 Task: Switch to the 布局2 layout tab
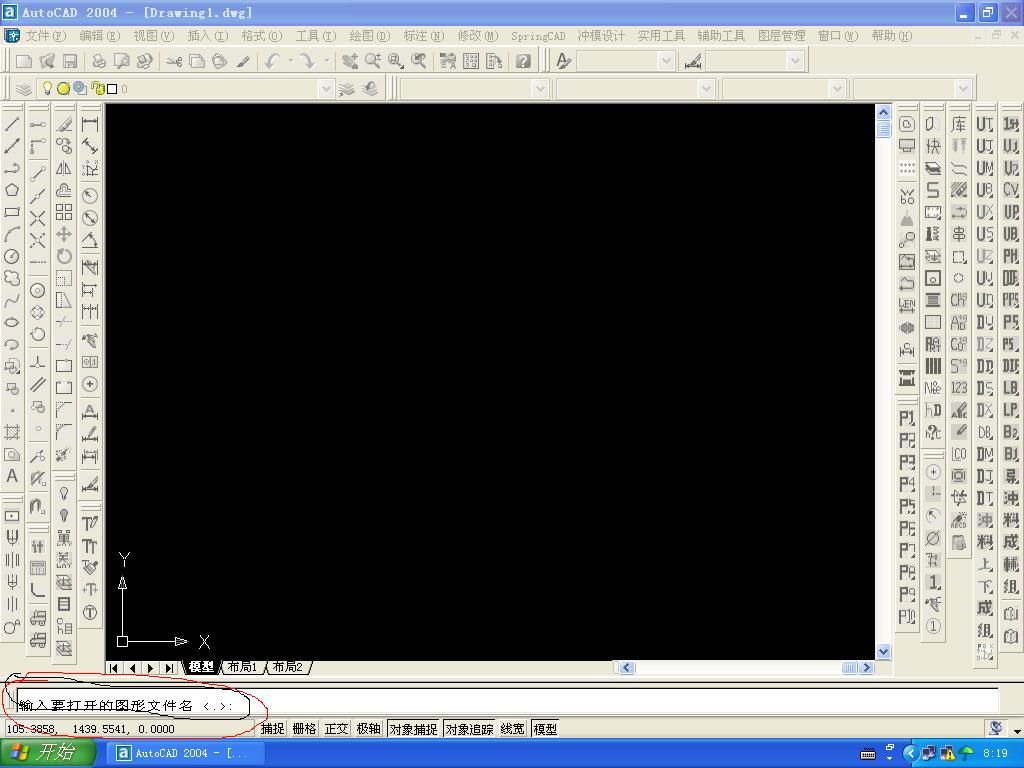(288, 667)
